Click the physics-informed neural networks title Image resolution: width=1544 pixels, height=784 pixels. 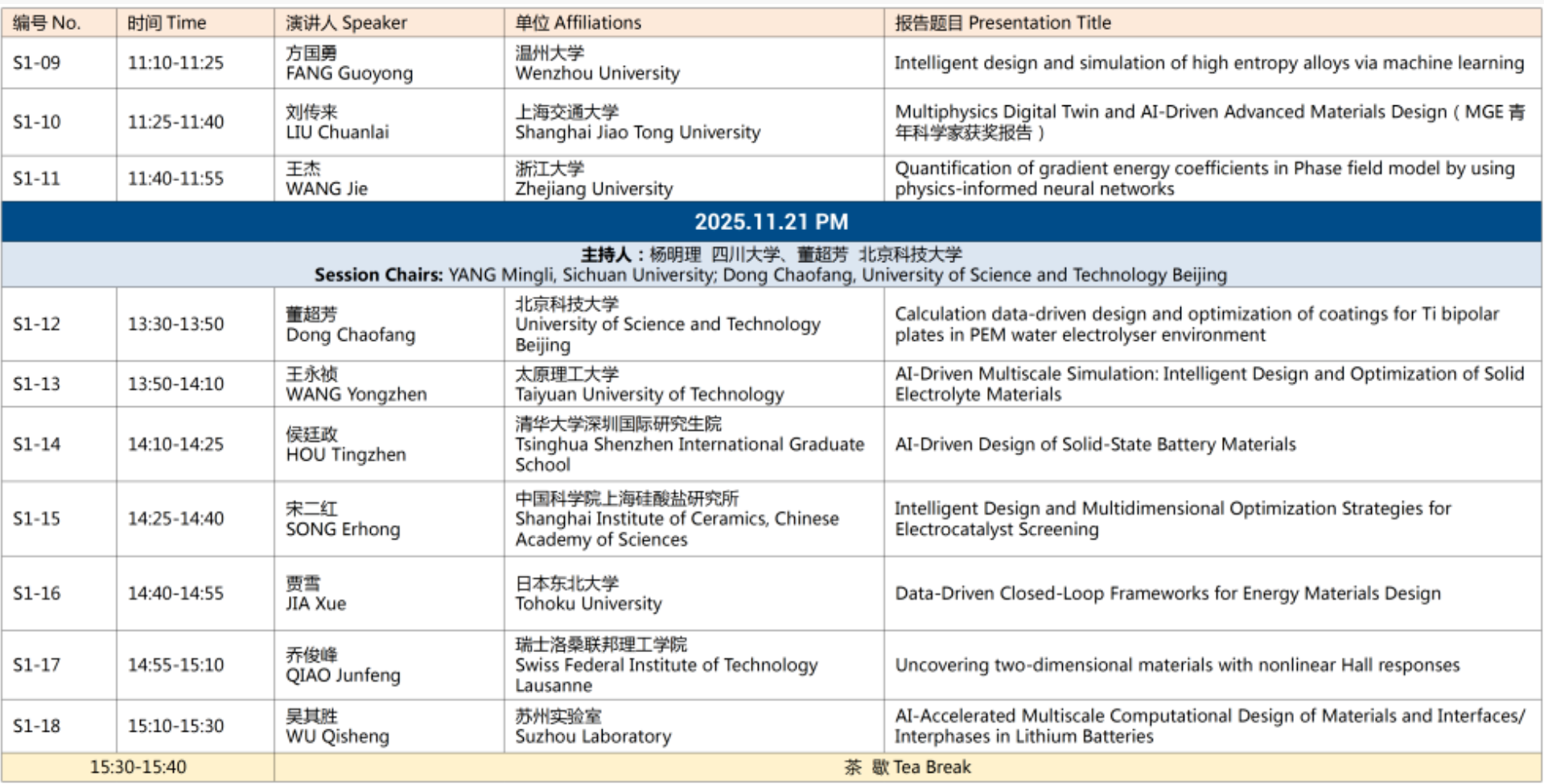point(1034,189)
